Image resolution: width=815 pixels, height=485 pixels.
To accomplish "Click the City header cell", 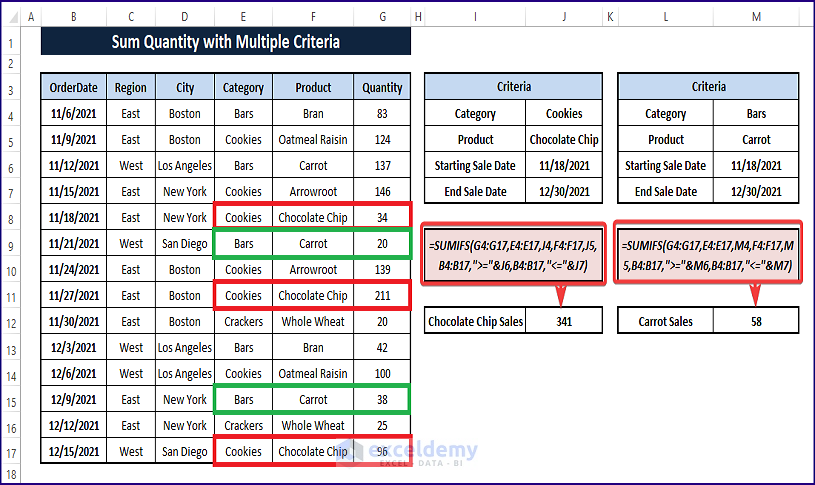I will coord(185,87).
